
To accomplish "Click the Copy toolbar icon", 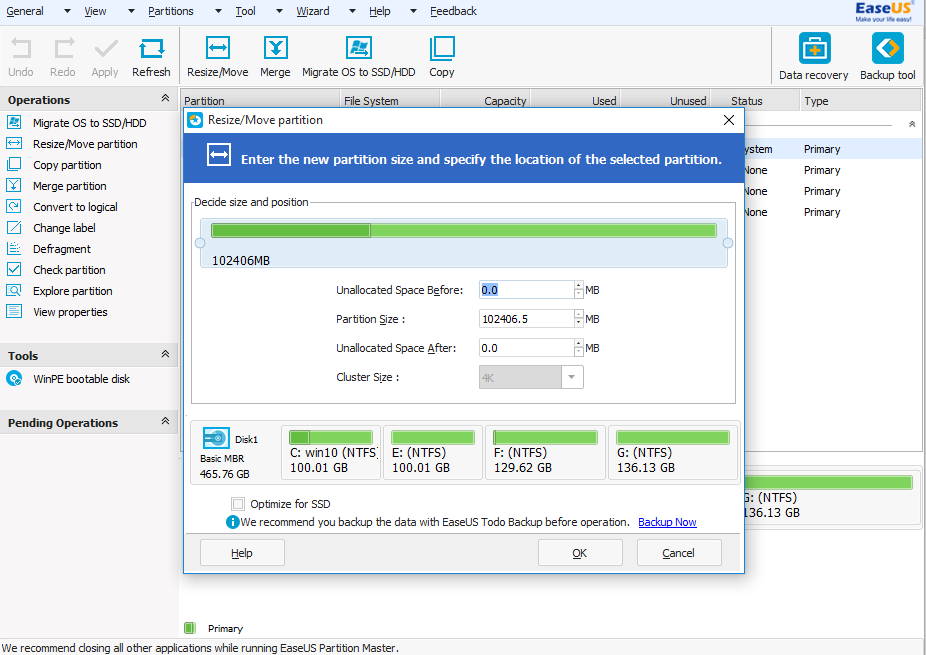I will 442,48.
